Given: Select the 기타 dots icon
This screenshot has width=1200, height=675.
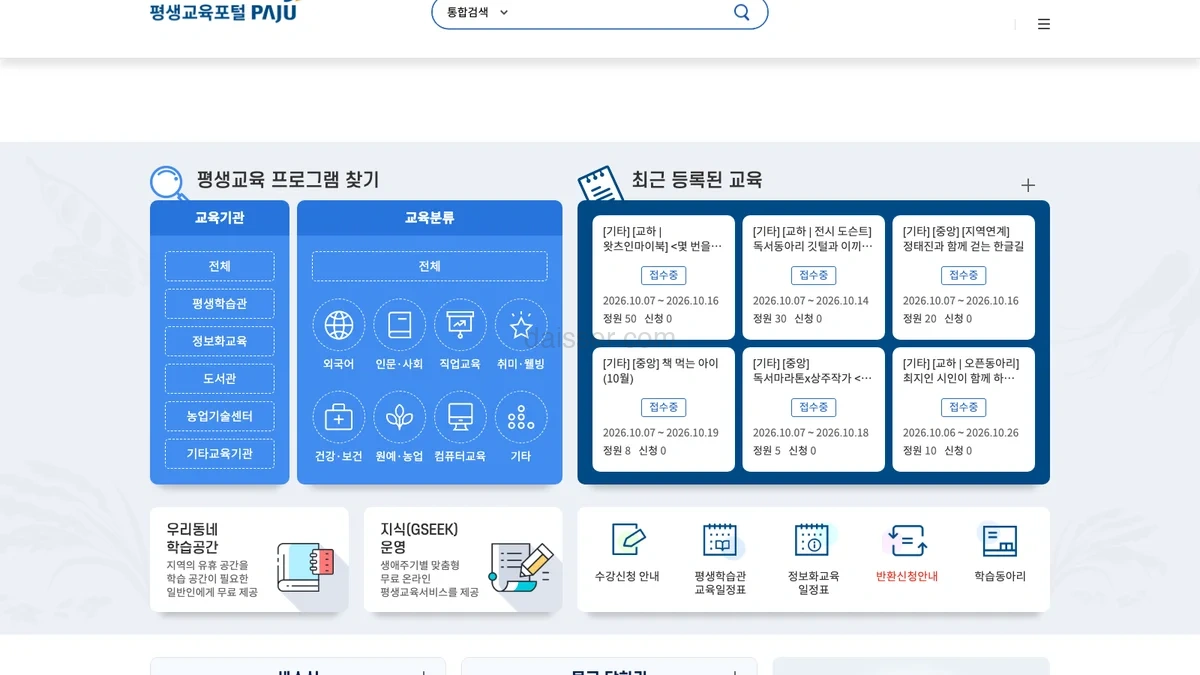Looking at the screenshot, I should click(x=521, y=417).
